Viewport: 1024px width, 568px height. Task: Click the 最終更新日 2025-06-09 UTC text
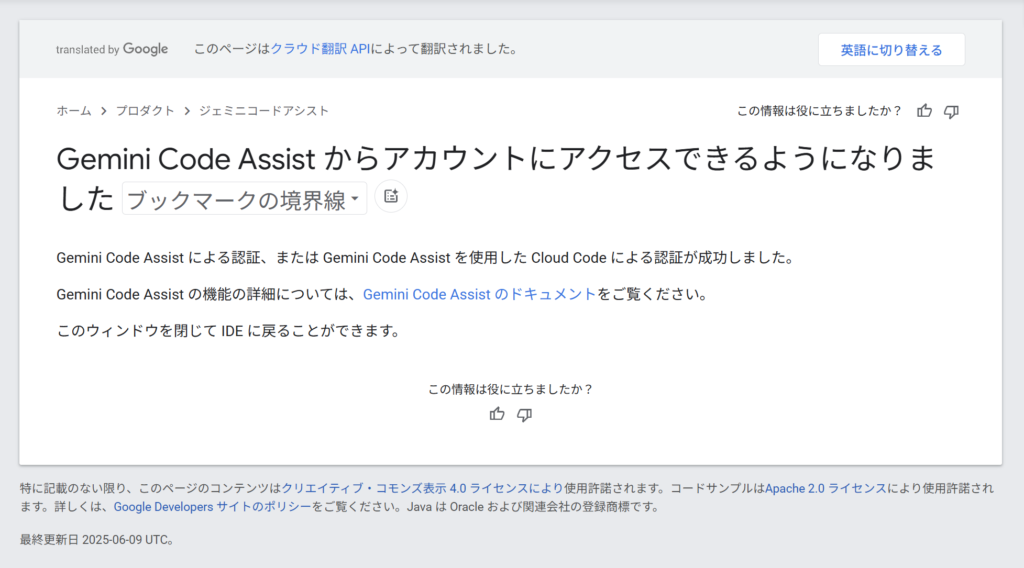click(97, 540)
